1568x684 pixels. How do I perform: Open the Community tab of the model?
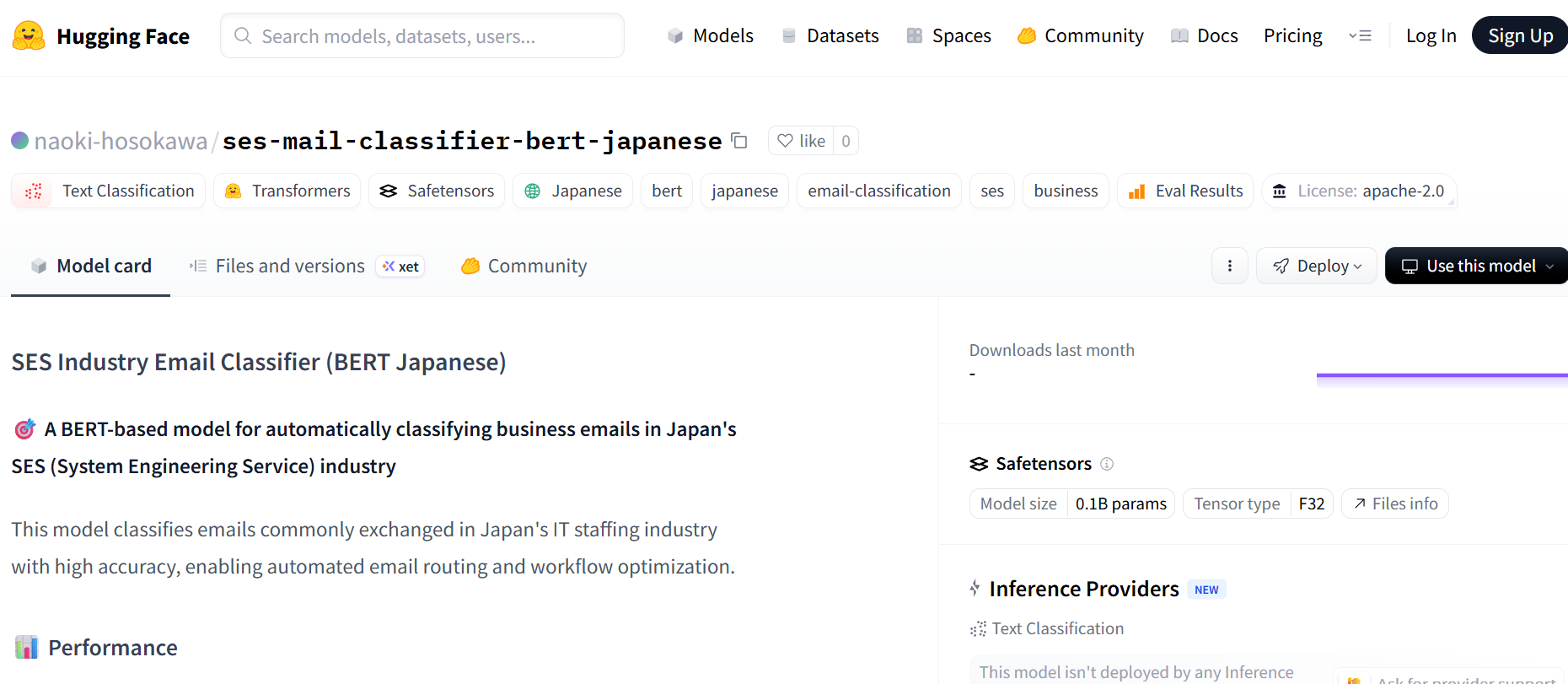[524, 266]
